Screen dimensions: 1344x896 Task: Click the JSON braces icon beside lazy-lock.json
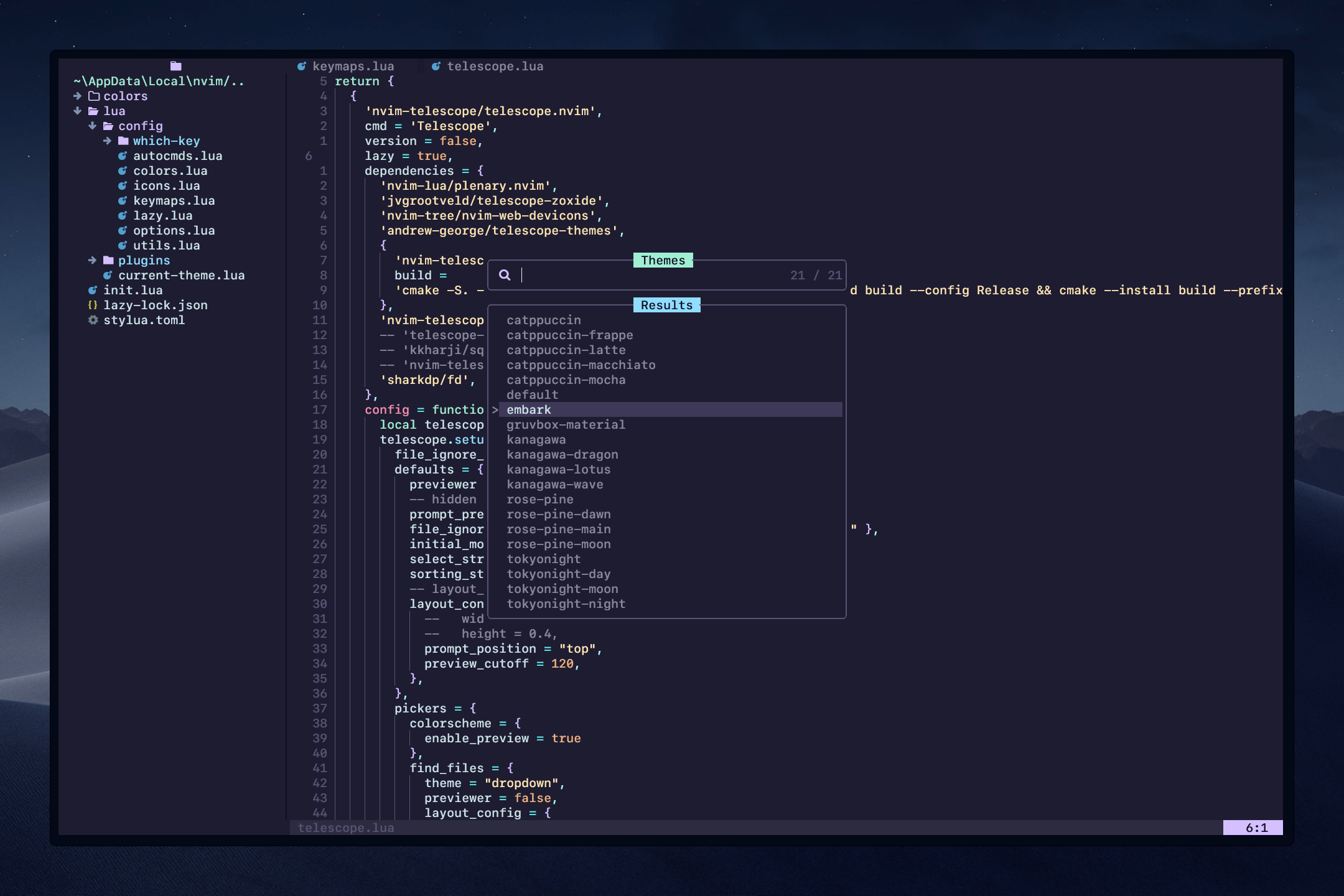coord(93,306)
